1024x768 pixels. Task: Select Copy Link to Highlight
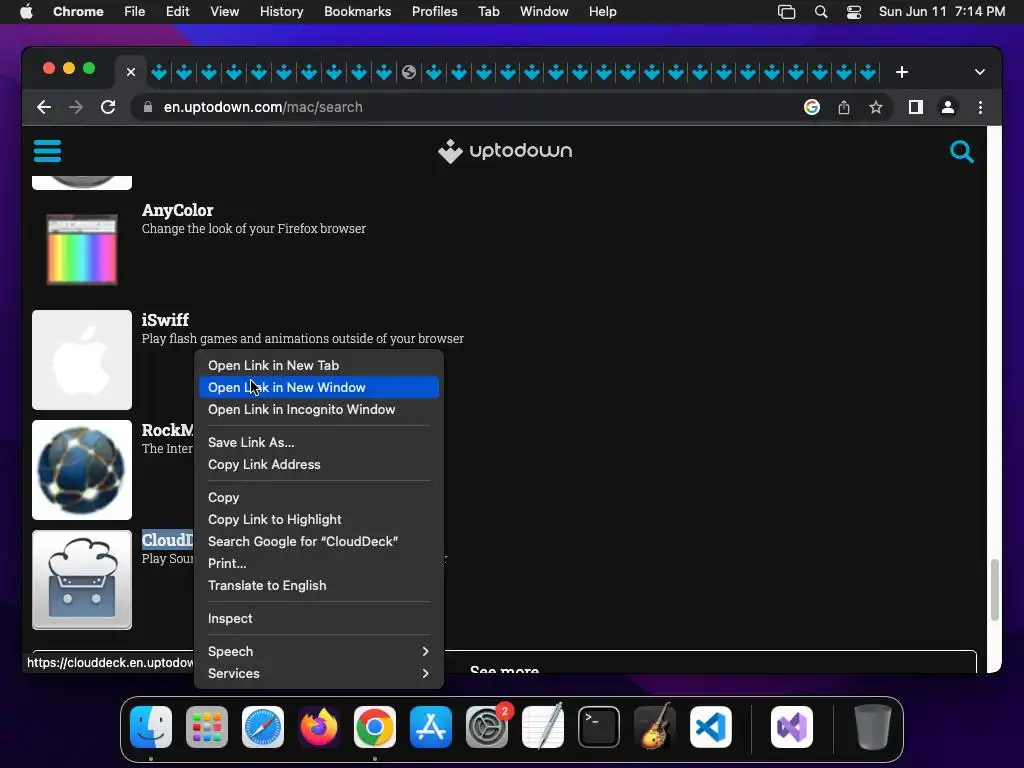[x=319, y=519]
